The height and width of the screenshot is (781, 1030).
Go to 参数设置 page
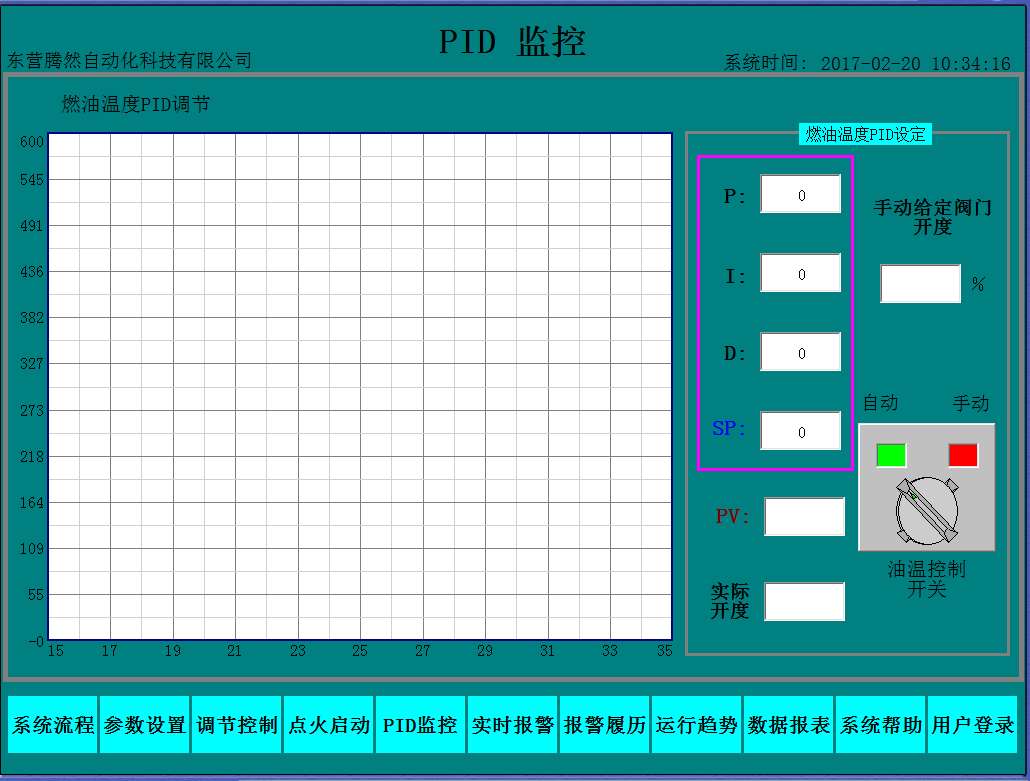tap(145, 725)
